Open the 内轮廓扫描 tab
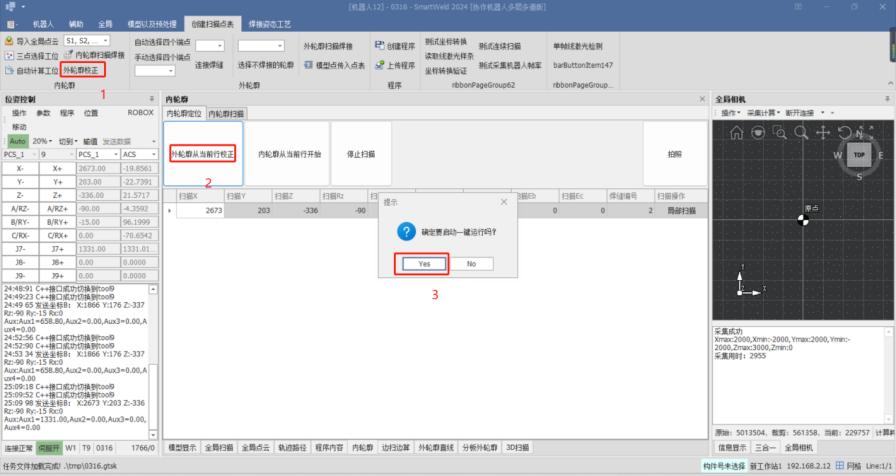This screenshot has width=896, height=476. (x=225, y=114)
